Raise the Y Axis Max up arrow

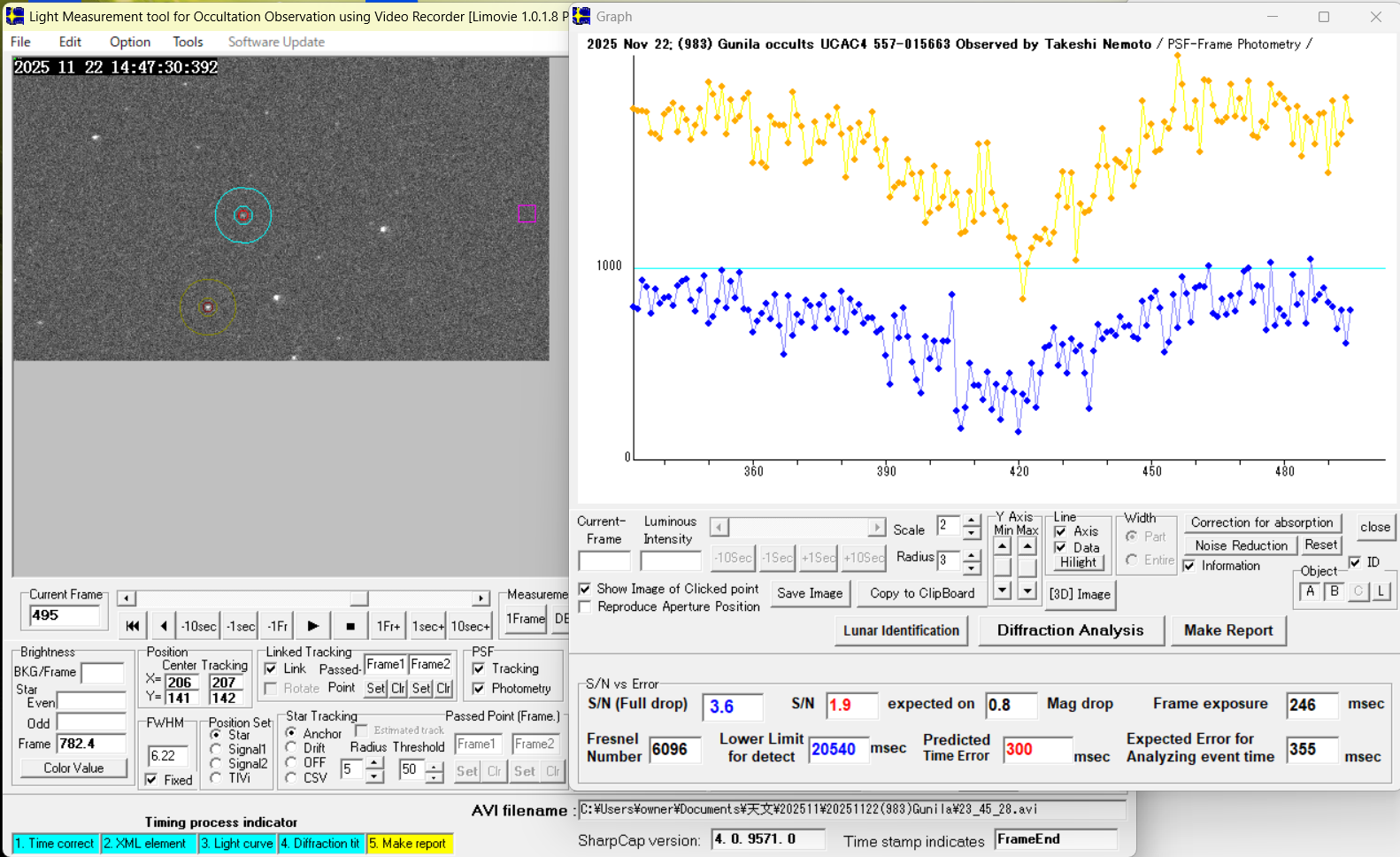pyautogui.click(x=1027, y=546)
